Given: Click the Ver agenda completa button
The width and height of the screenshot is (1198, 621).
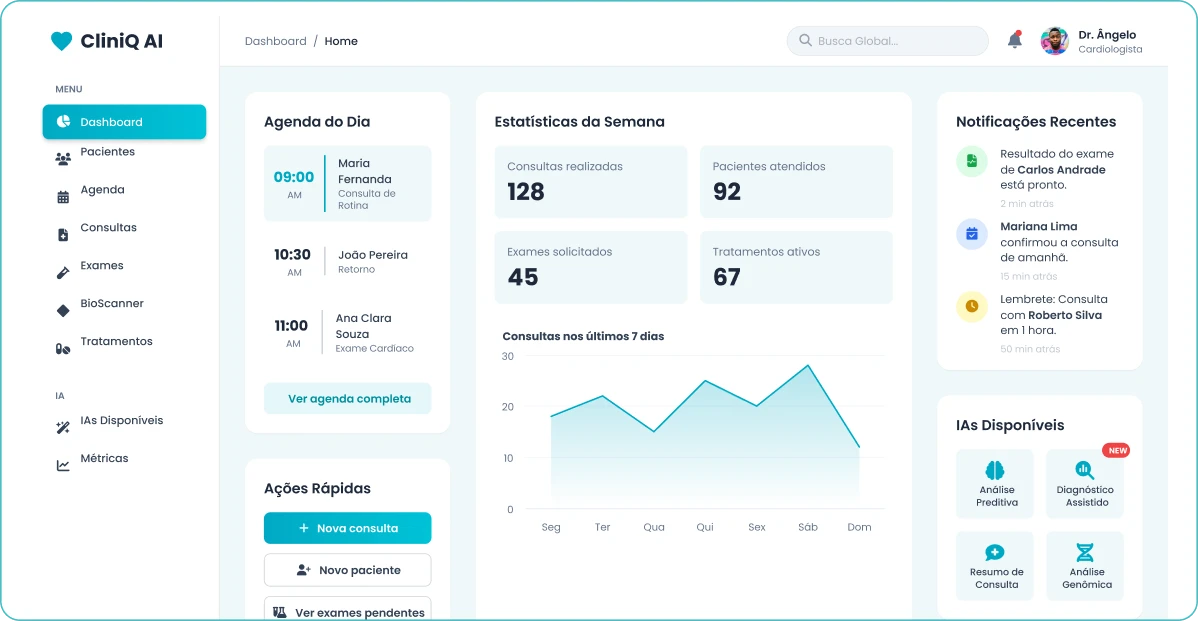Looking at the screenshot, I should pyautogui.click(x=348, y=398).
